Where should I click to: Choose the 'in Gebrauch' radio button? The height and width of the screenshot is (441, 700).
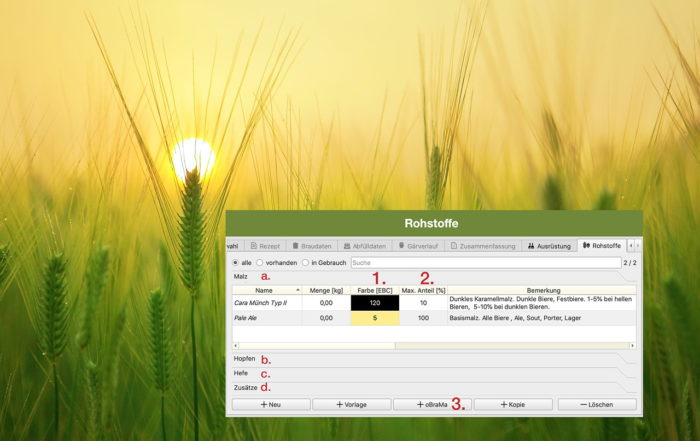coord(306,262)
